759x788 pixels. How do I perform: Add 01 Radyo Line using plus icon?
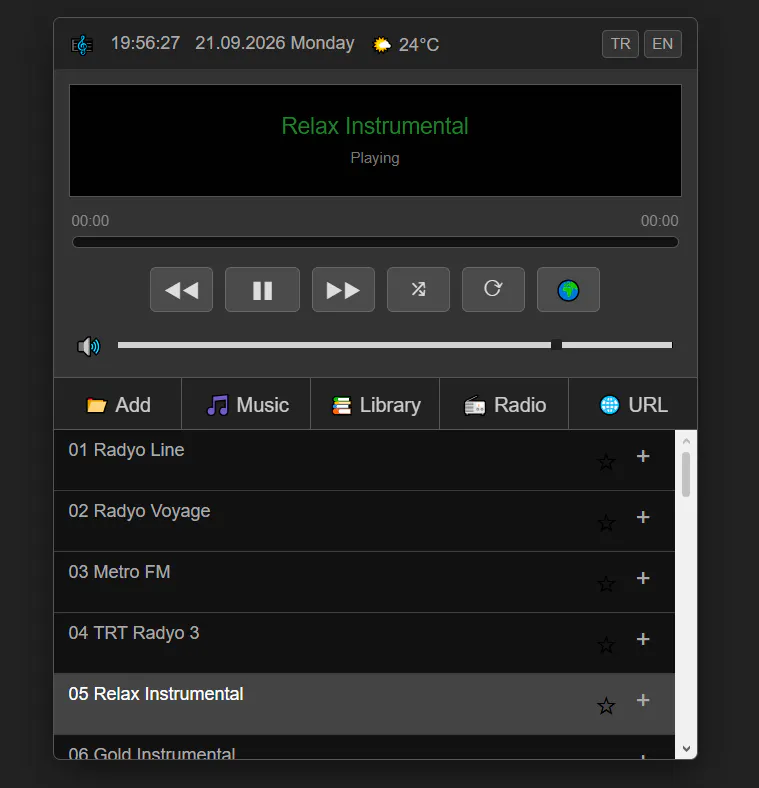pyautogui.click(x=643, y=456)
